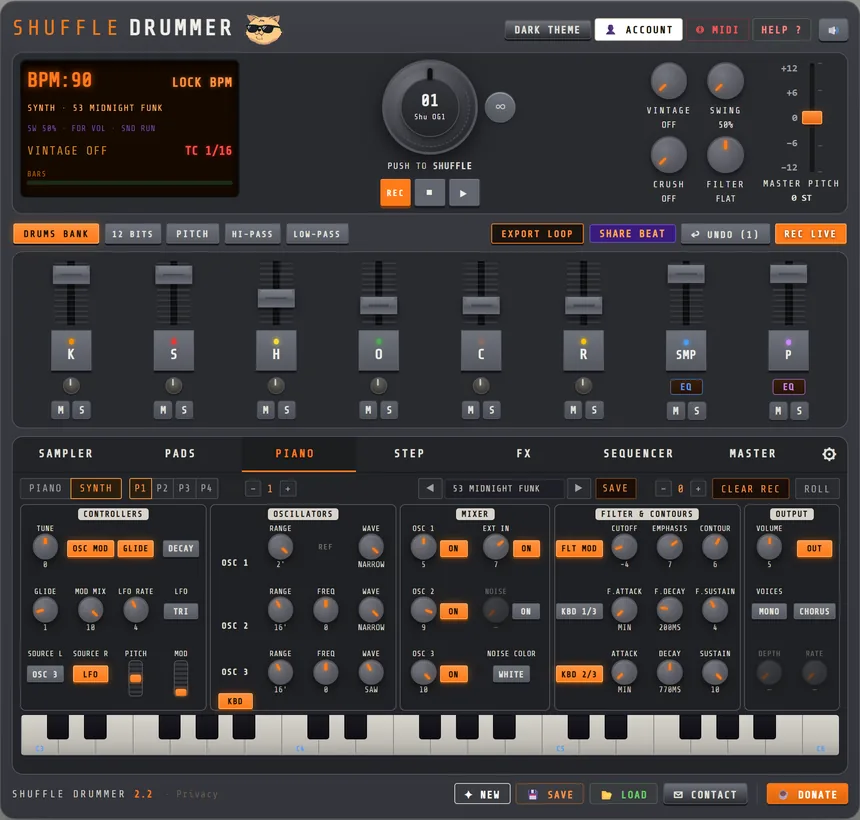Increase octave with plus next to P4
The width and height of the screenshot is (860, 820).
(288, 488)
